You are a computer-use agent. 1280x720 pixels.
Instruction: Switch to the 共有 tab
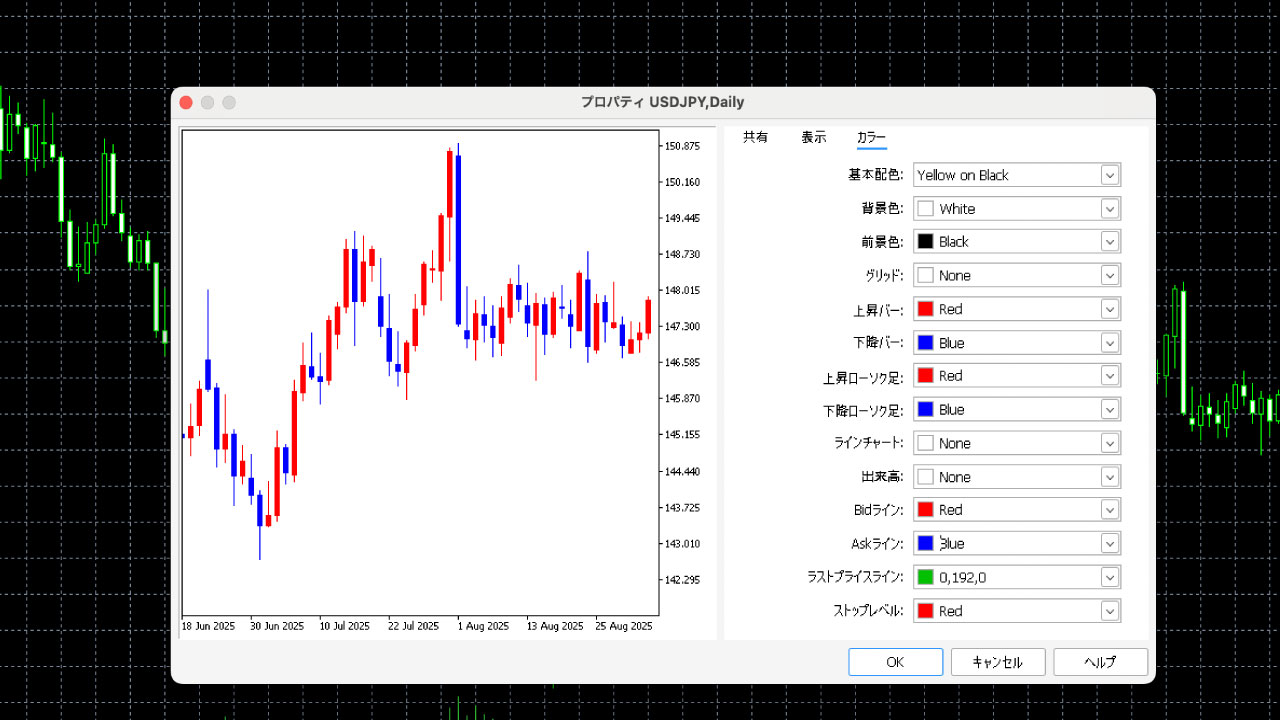pos(755,137)
